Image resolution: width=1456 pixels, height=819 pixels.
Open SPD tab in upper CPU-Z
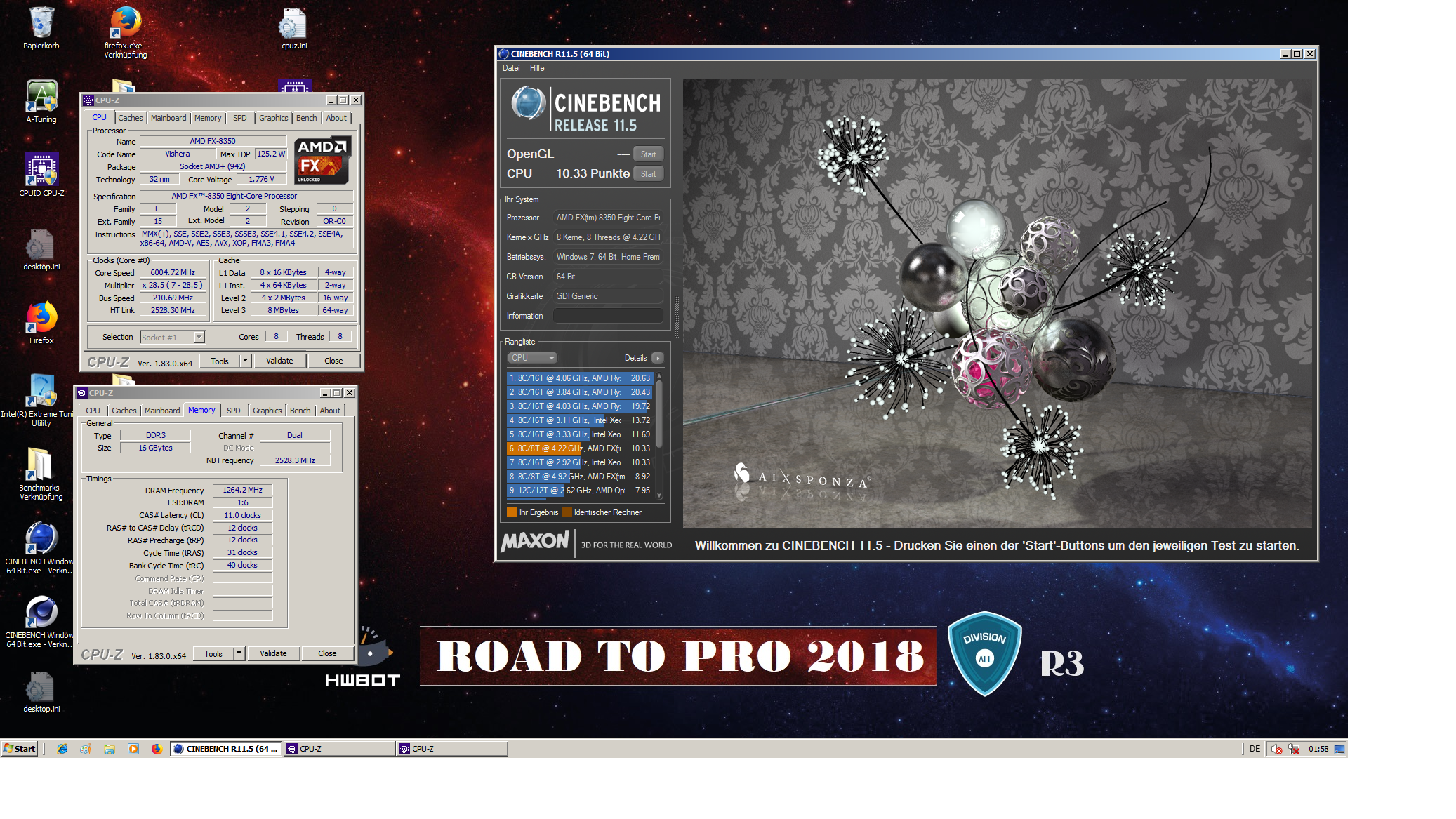(x=240, y=118)
